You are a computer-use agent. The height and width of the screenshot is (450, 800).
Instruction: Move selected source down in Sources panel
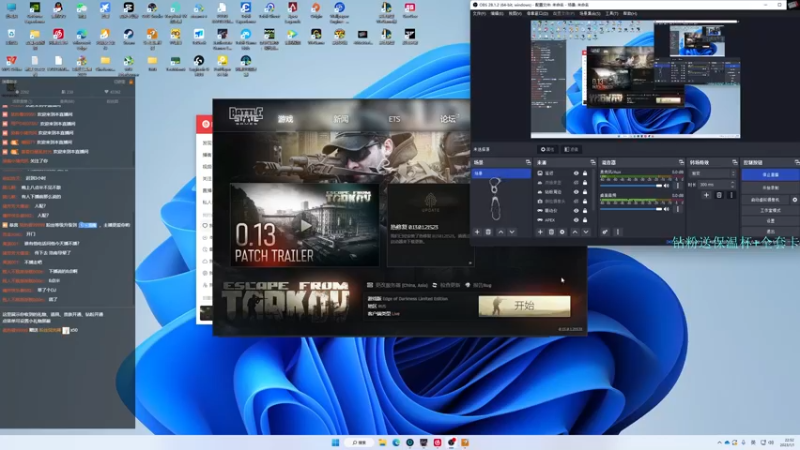tap(586, 232)
